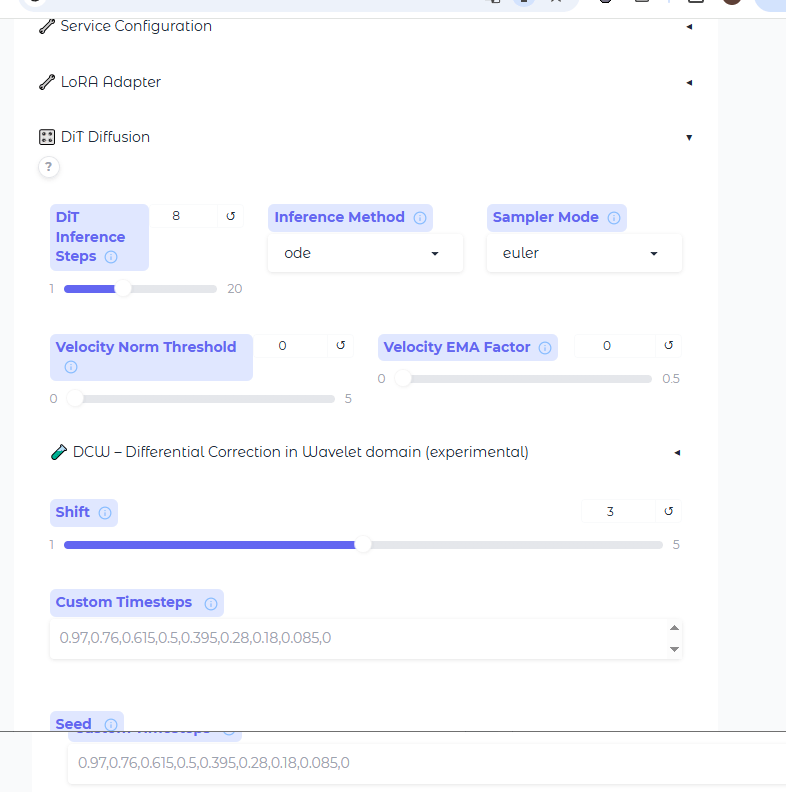This screenshot has width=786, height=792.
Task: Click the Seed label
Action: (x=73, y=724)
